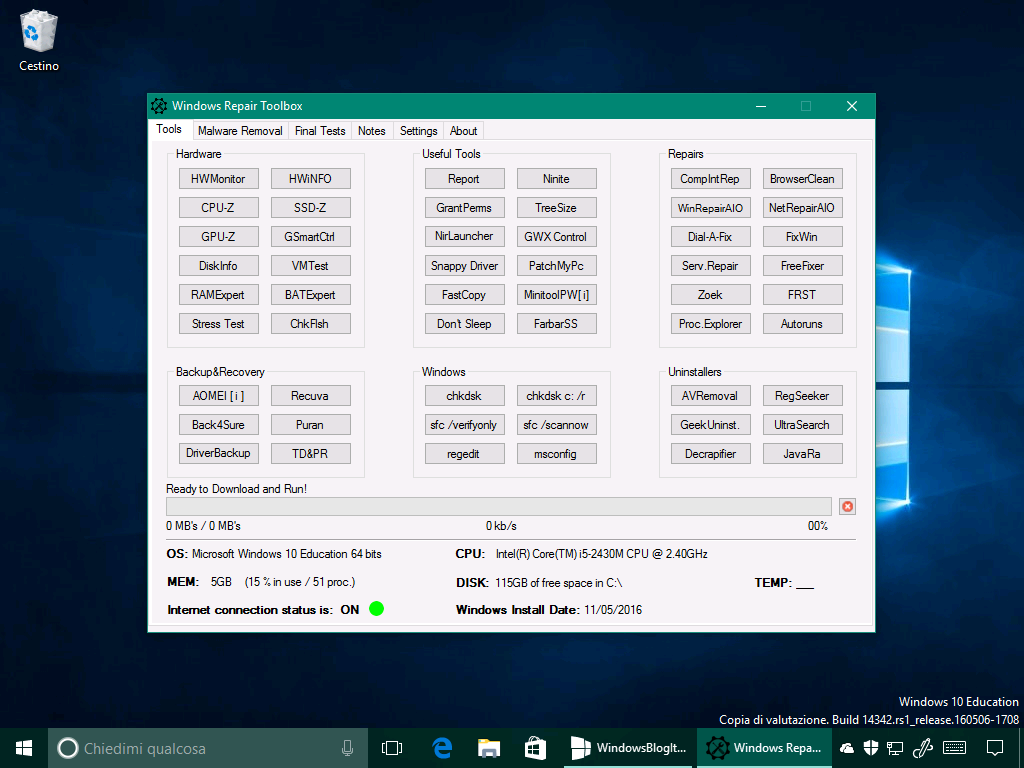The image size is (1024, 768).
Task: Switch to the Malware Removal tab
Action: pyautogui.click(x=240, y=131)
